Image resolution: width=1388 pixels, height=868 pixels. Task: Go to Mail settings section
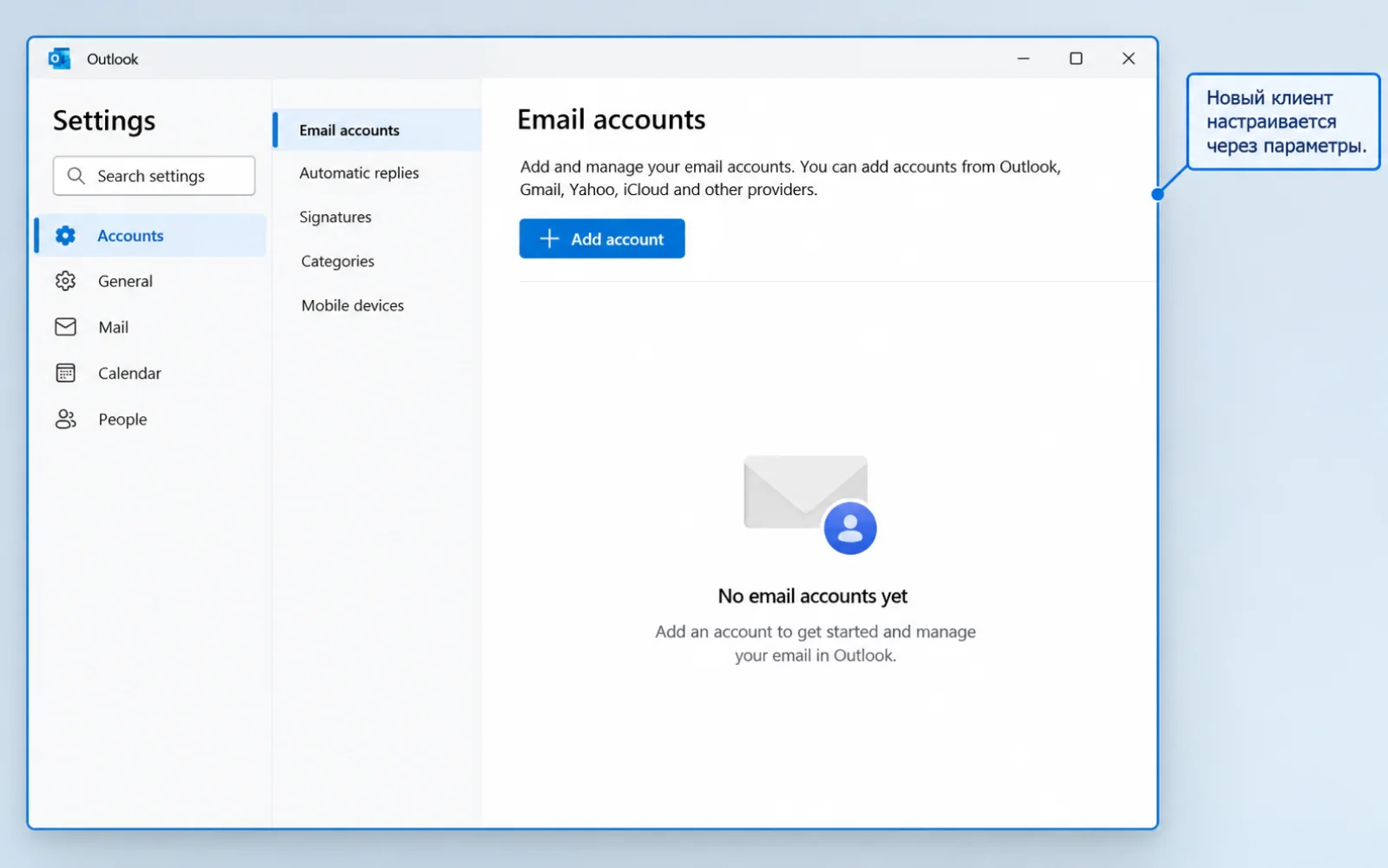(x=151, y=327)
